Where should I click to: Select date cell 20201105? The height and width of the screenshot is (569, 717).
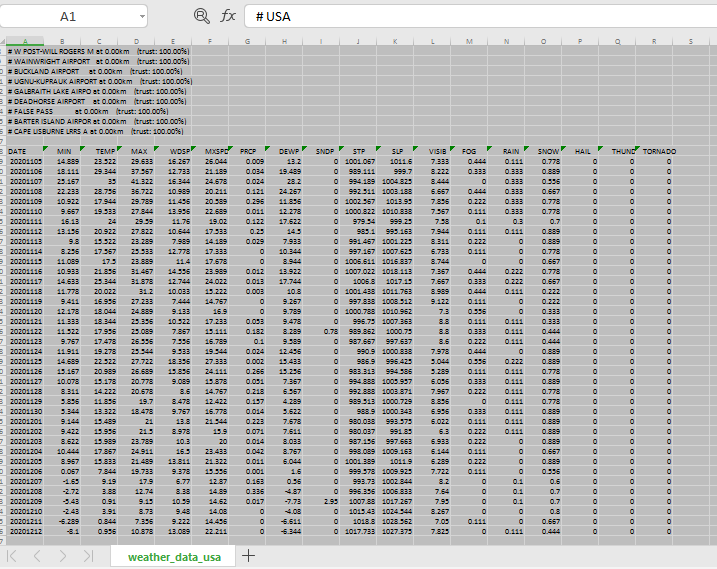click(x=25, y=161)
